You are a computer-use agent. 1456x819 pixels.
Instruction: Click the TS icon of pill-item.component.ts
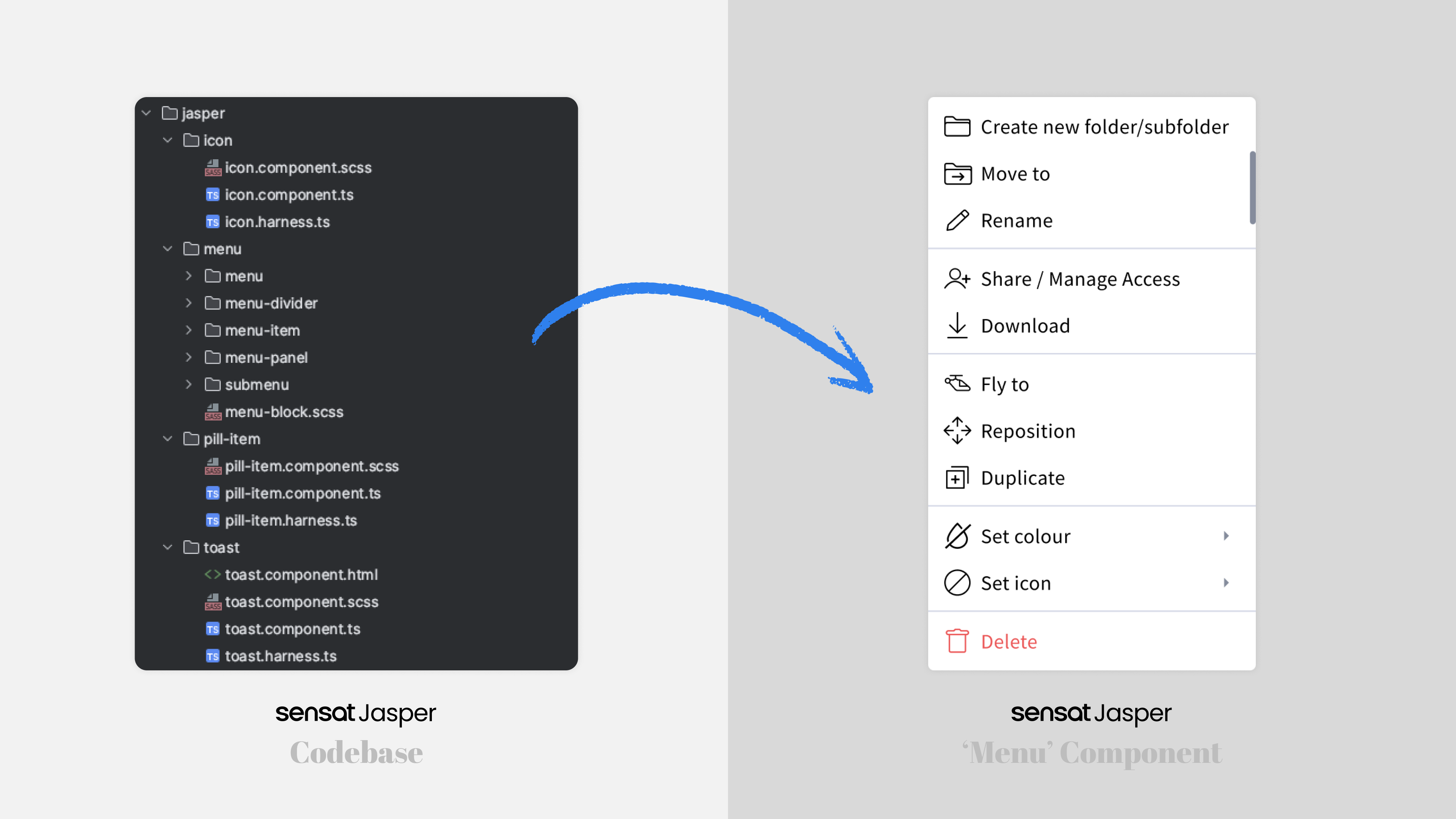[212, 493]
